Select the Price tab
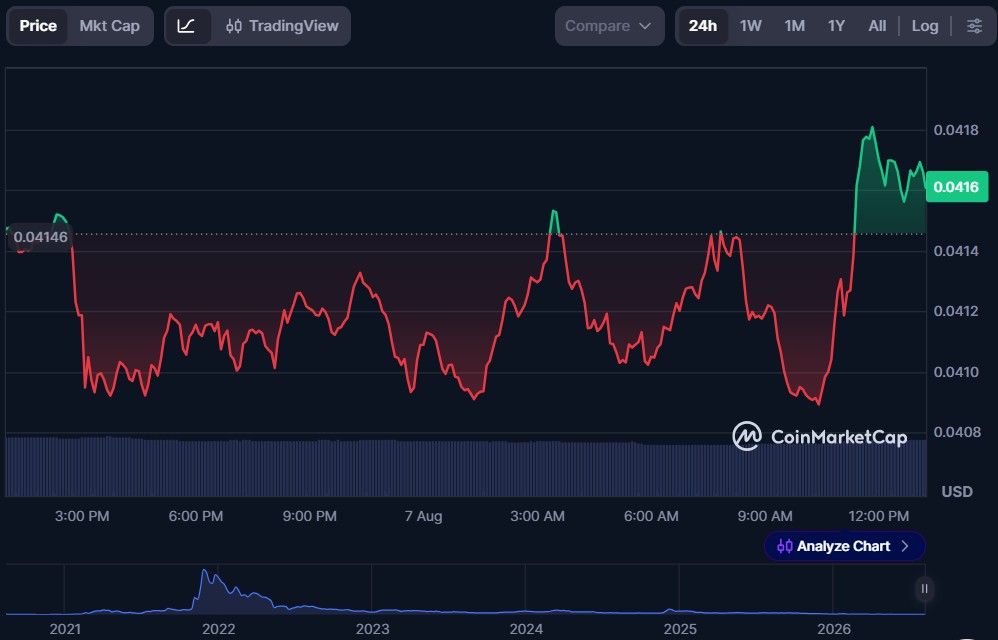This screenshot has height=640, width=998. 38,26
